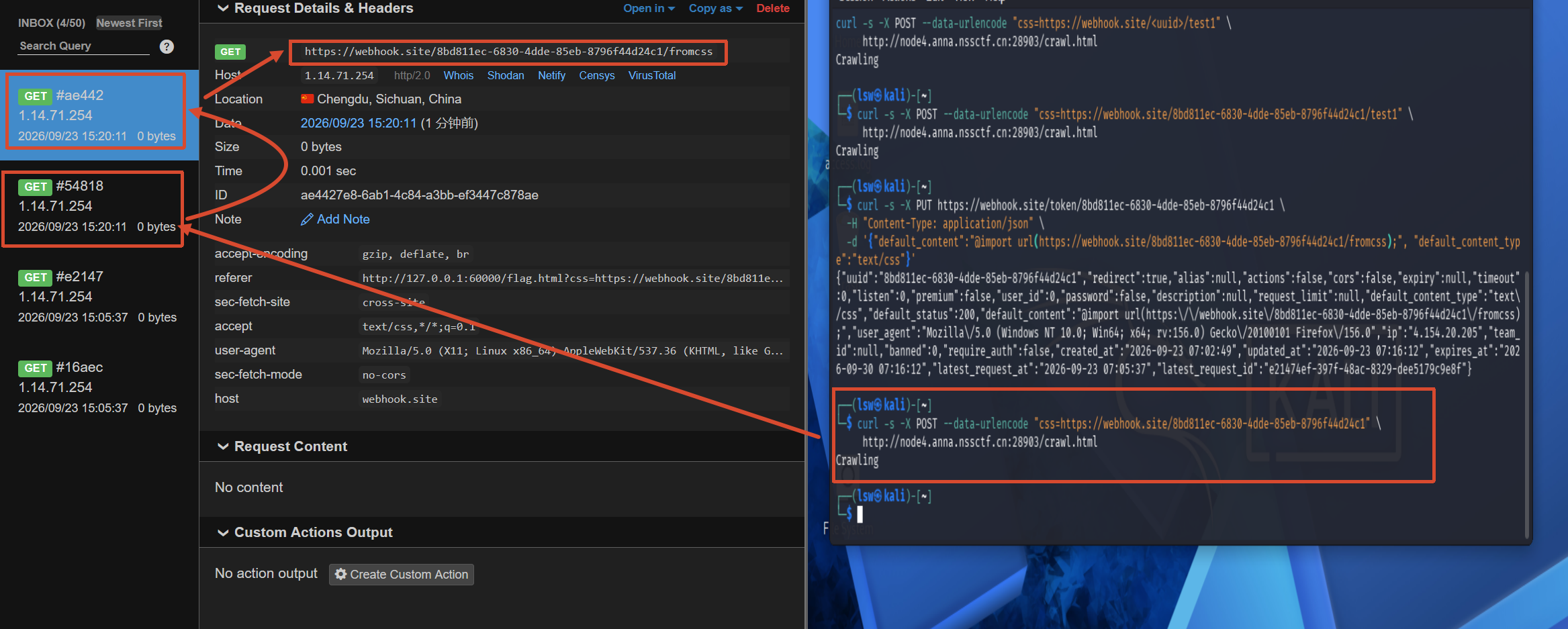Open the 'Open in' dropdown
1568x629 pixels.
[649, 8]
